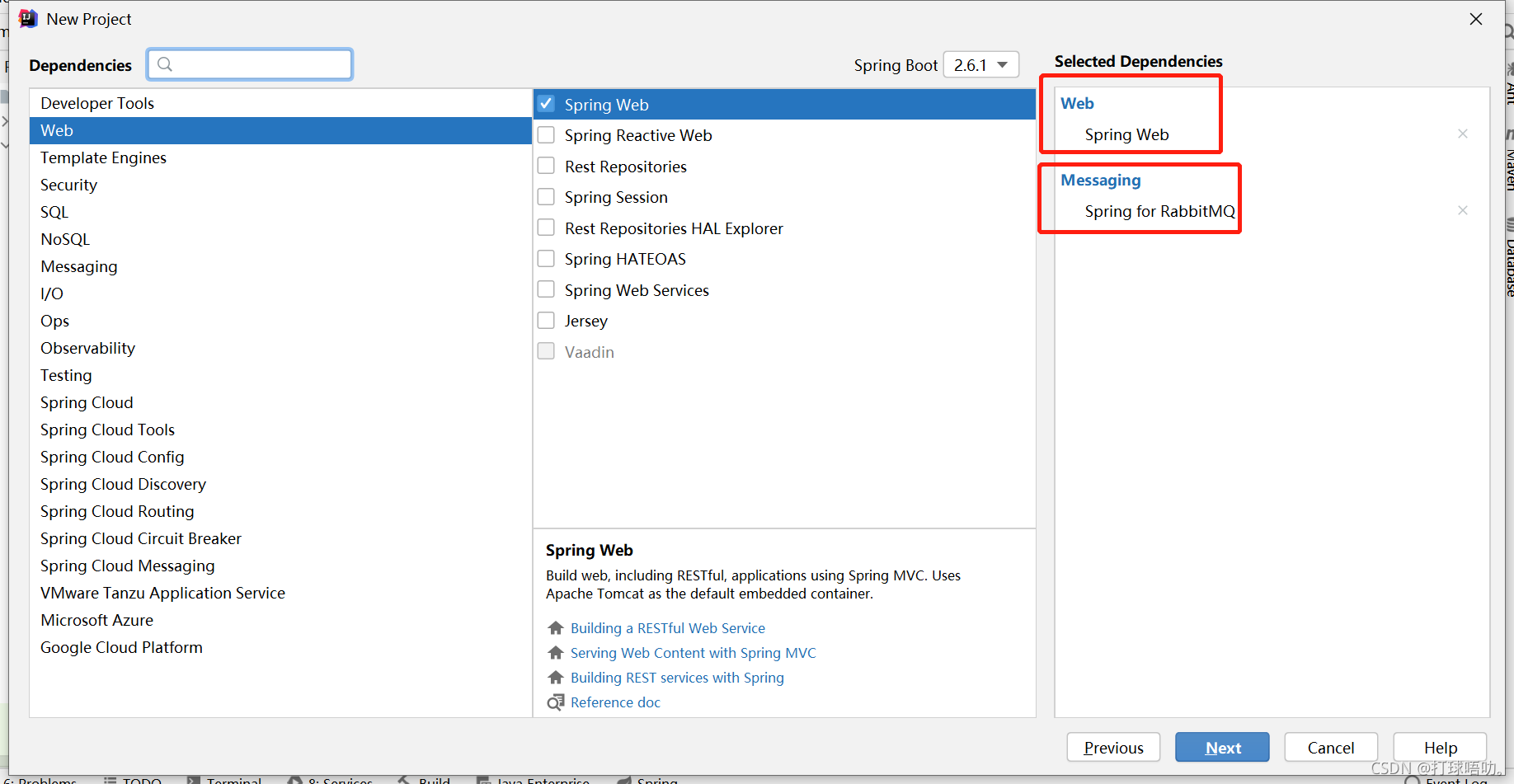
Task: Open the TODO tab in the bottom bar
Action: click(x=133, y=780)
